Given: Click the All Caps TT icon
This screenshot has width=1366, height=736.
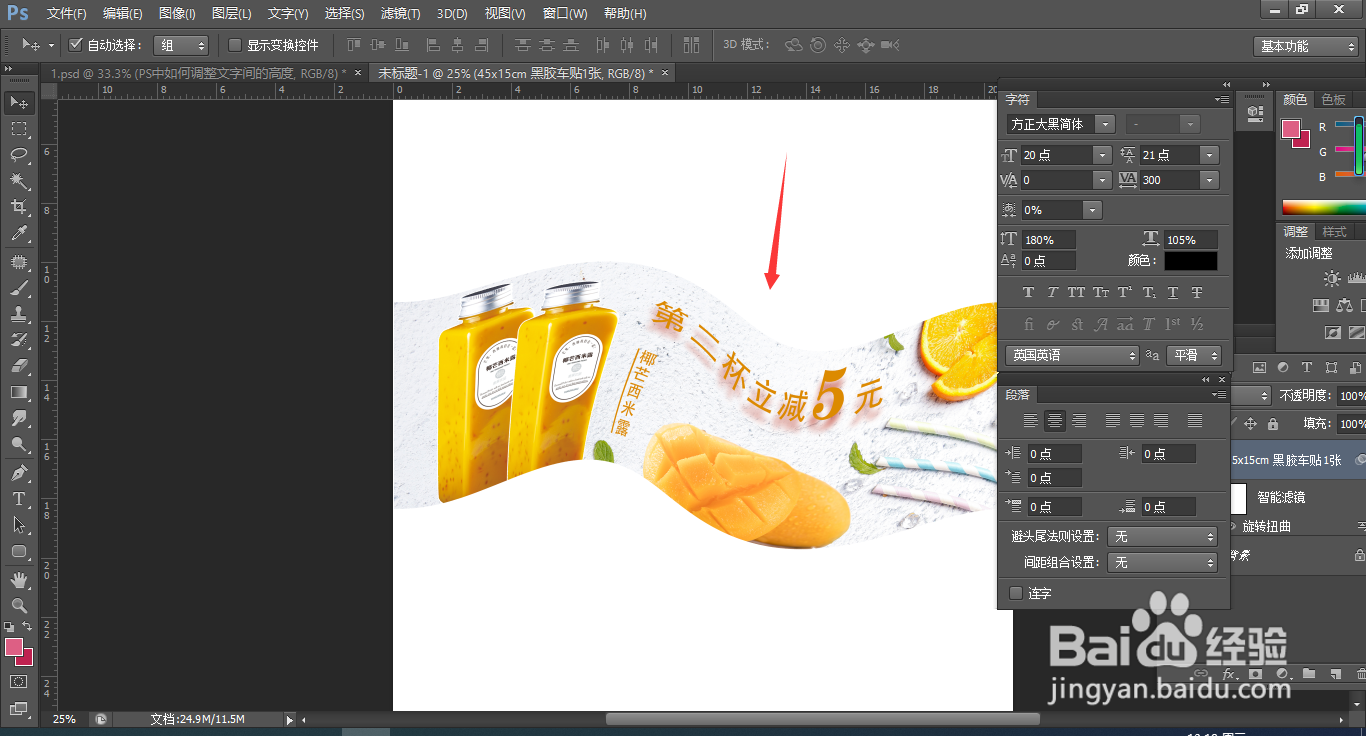Looking at the screenshot, I should coord(1076,292).
